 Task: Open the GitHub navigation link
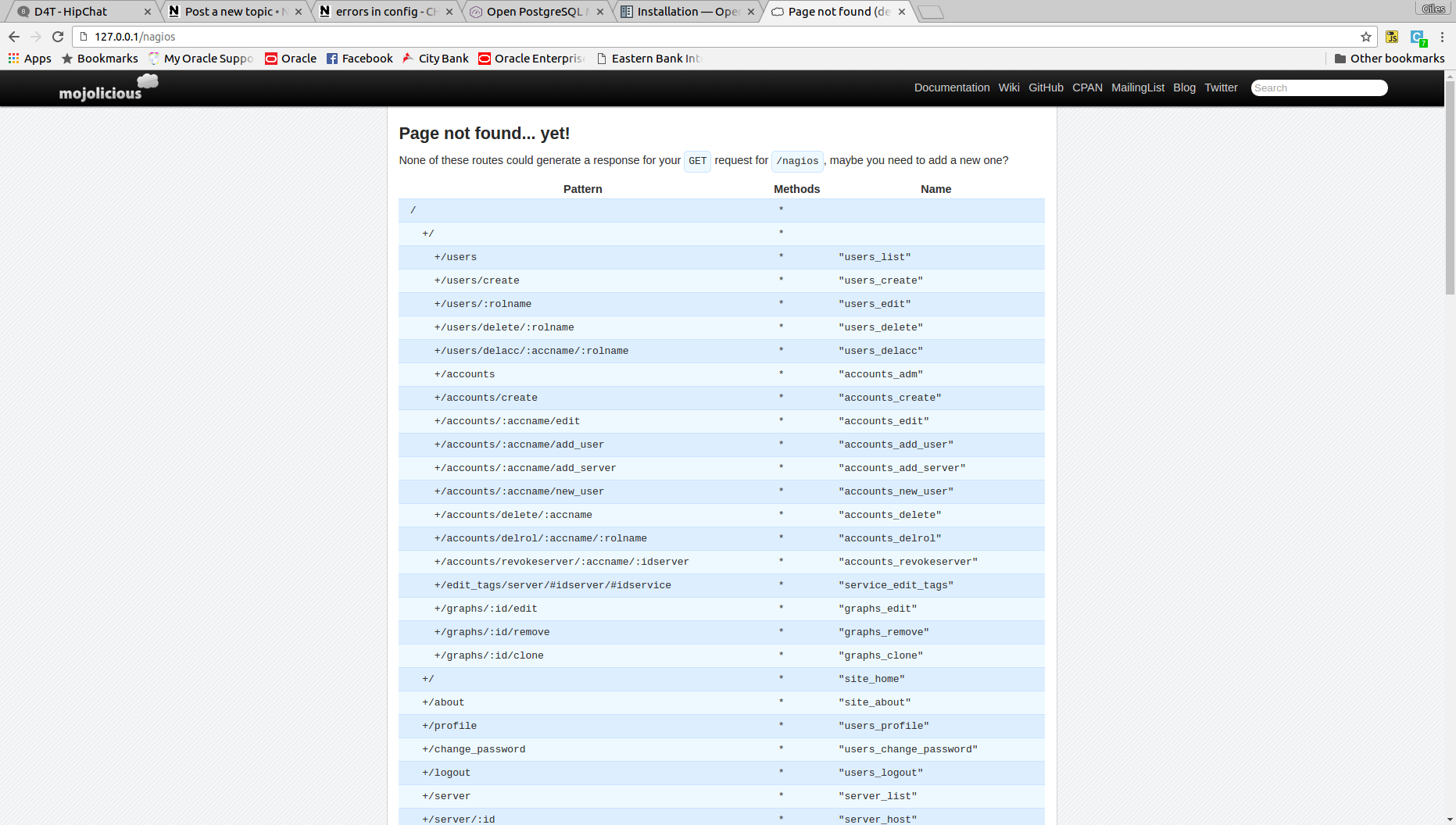1045,87
